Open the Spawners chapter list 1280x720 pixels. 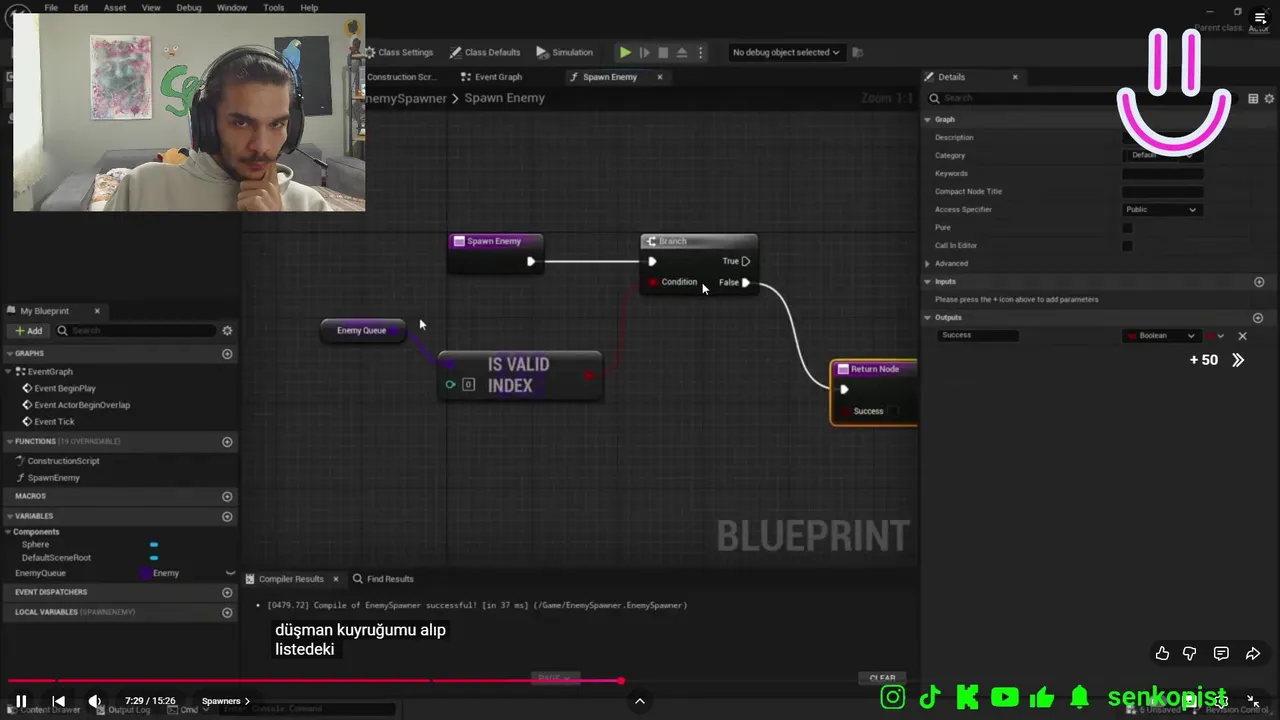click(226, 701)
